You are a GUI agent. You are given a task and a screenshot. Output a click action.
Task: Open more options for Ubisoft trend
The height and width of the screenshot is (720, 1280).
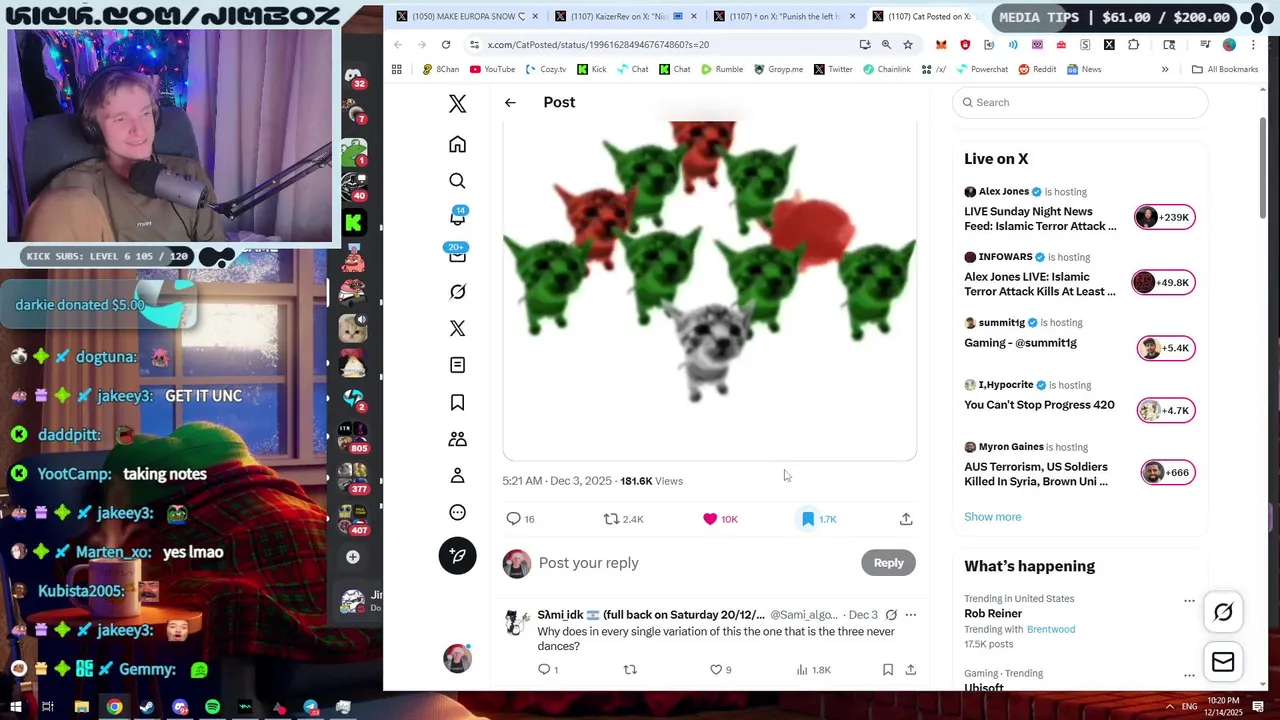[x=1189, y=676]
